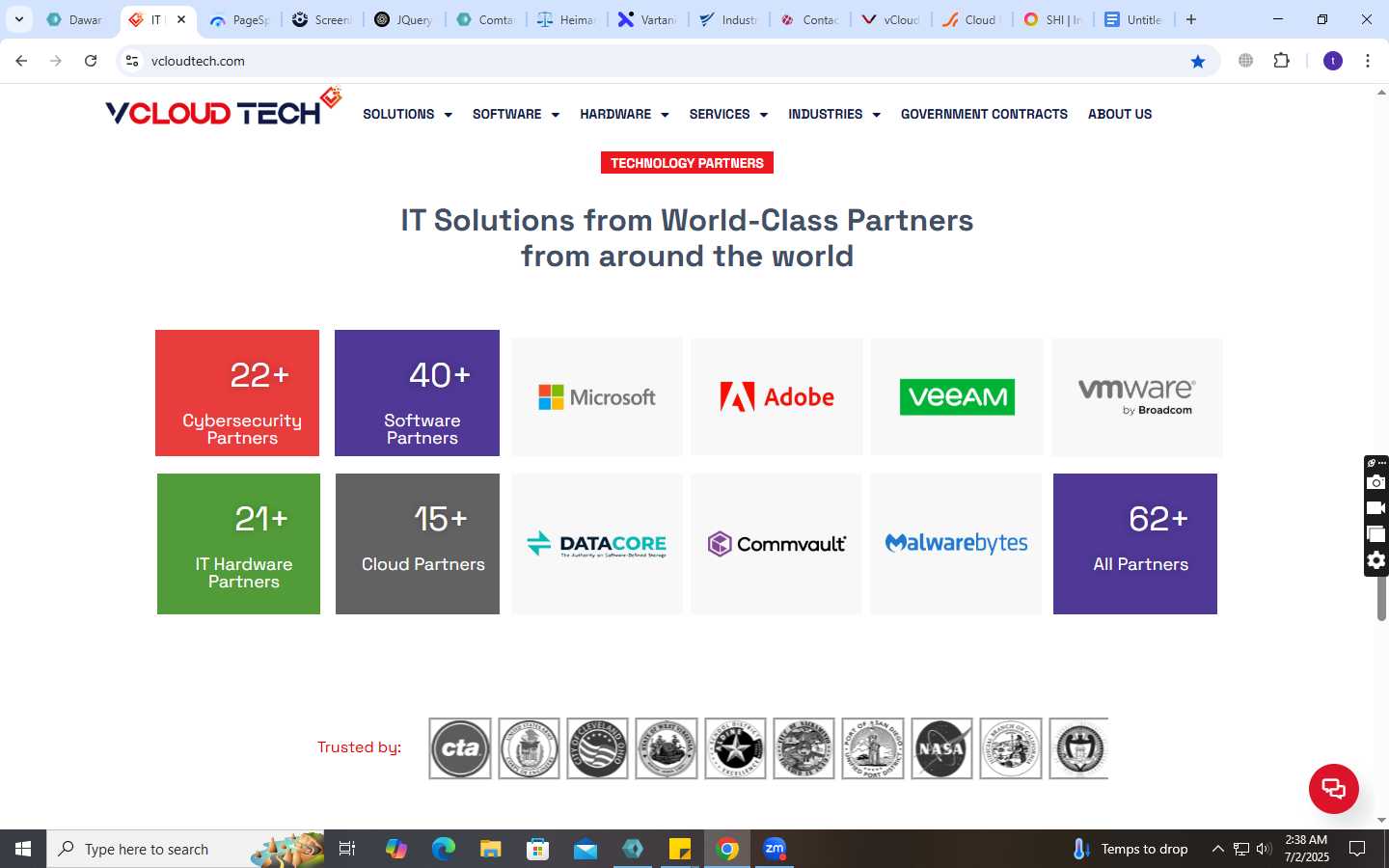
Task: Click the Technology Partners red label
Action: (x=687, y=163)
